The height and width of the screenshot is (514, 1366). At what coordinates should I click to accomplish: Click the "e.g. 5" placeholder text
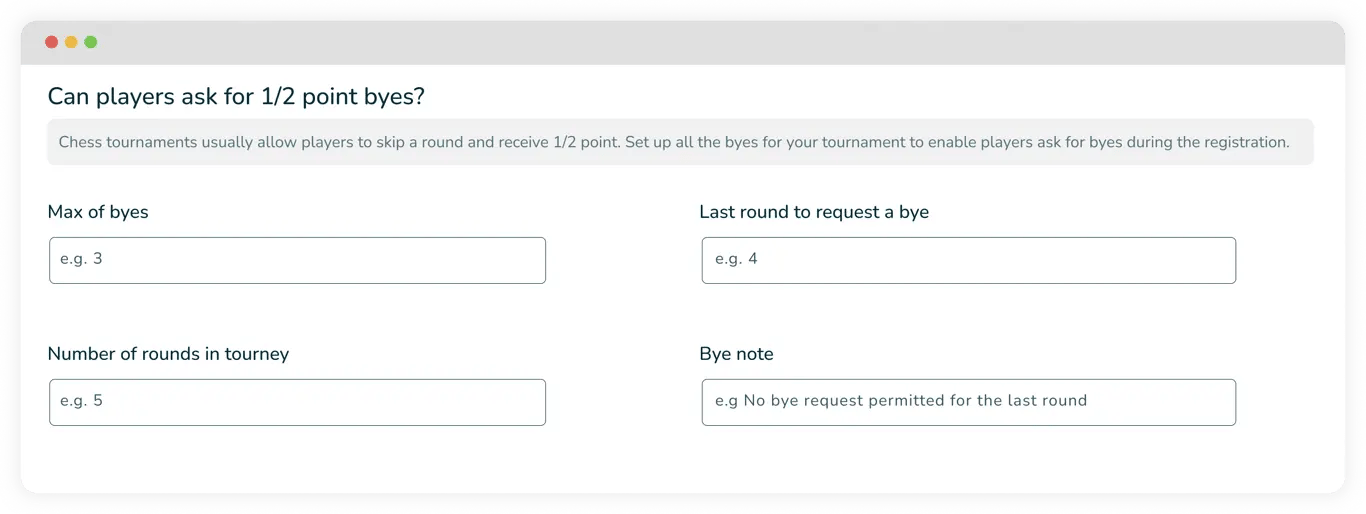pos(81,401)
